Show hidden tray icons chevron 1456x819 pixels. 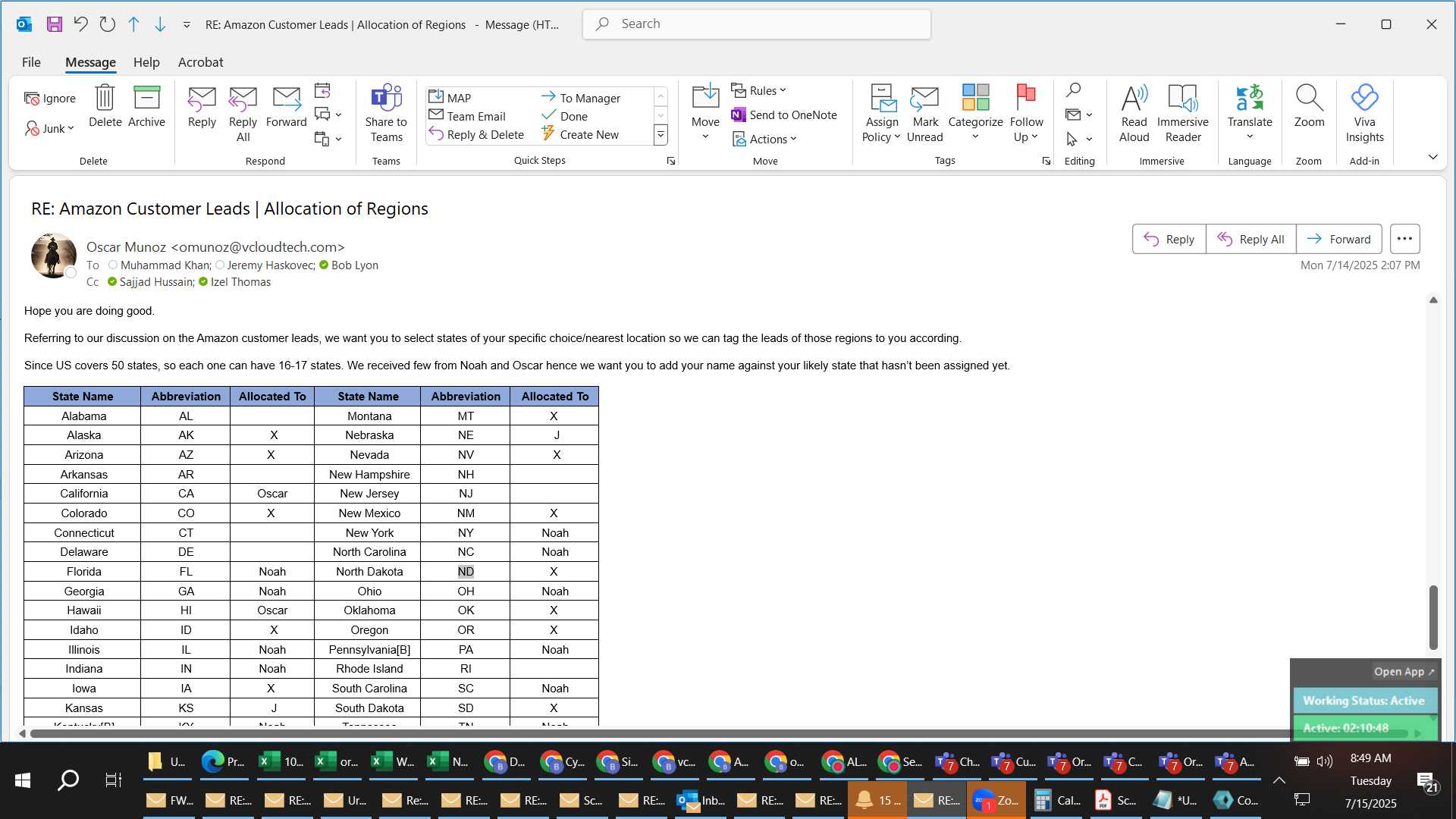click(1279, 780)
